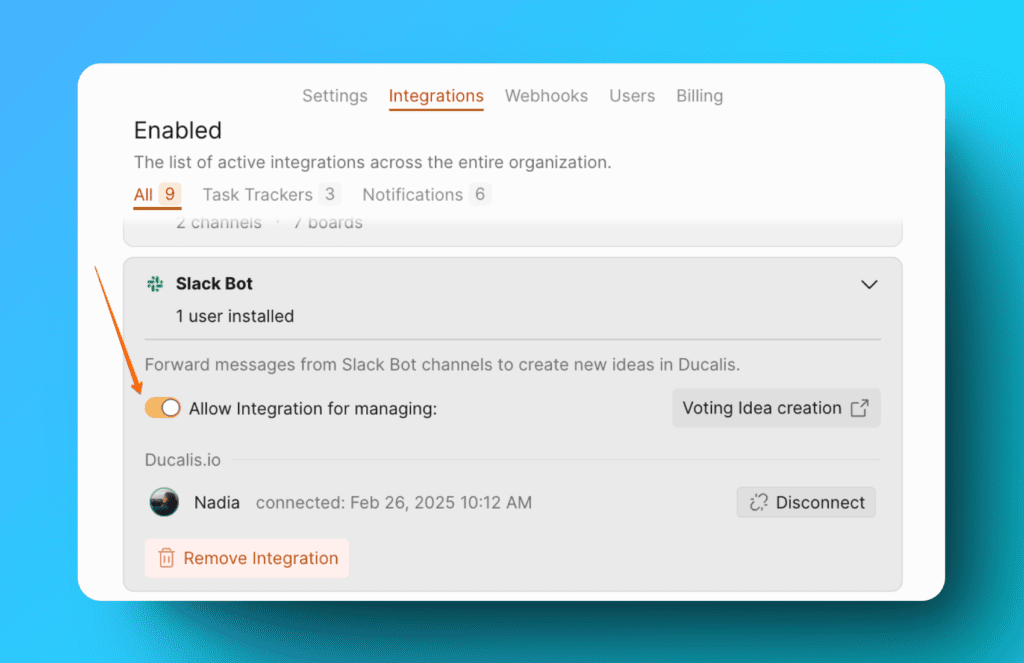Click the Remove Integration button
Screen dimensions: 1024x663
tap(247, 558)
